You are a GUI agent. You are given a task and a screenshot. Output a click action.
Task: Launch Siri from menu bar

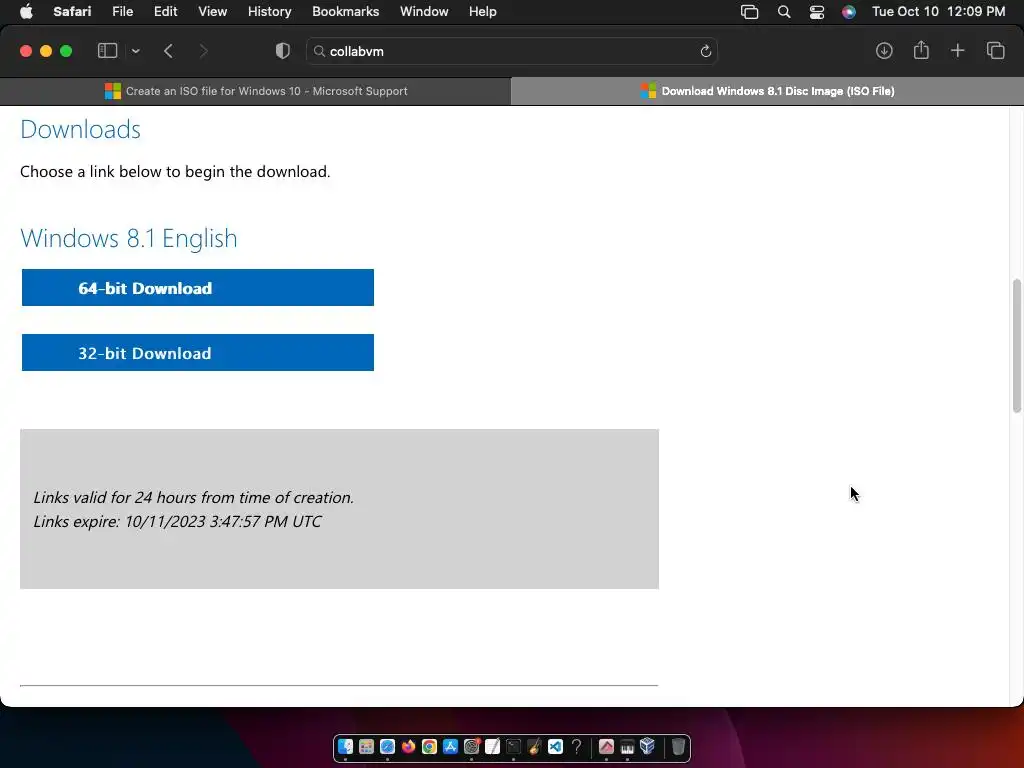pyautogui.click(x=848, y=12)
